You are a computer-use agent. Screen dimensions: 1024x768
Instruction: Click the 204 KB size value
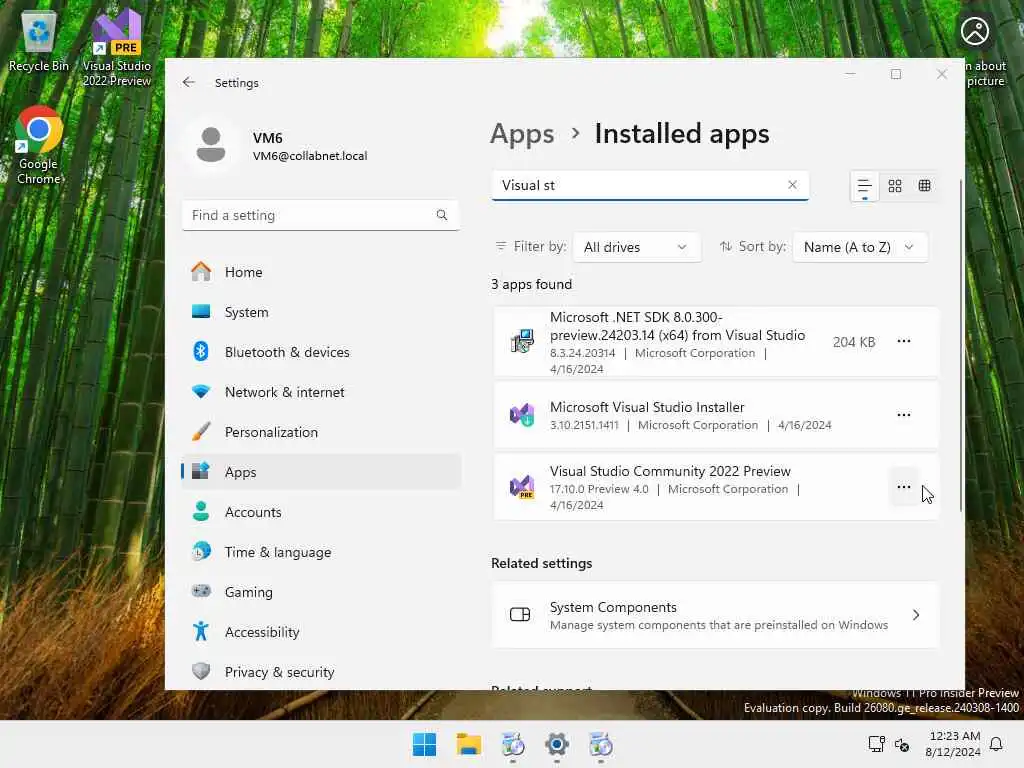tap(854, 342)
